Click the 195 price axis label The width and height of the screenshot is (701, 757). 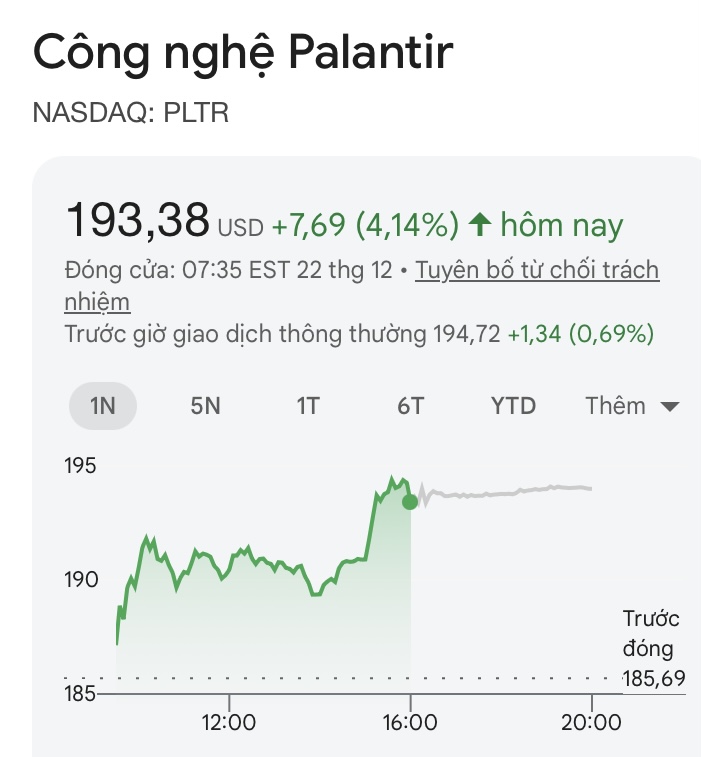[x=81, y=466]
